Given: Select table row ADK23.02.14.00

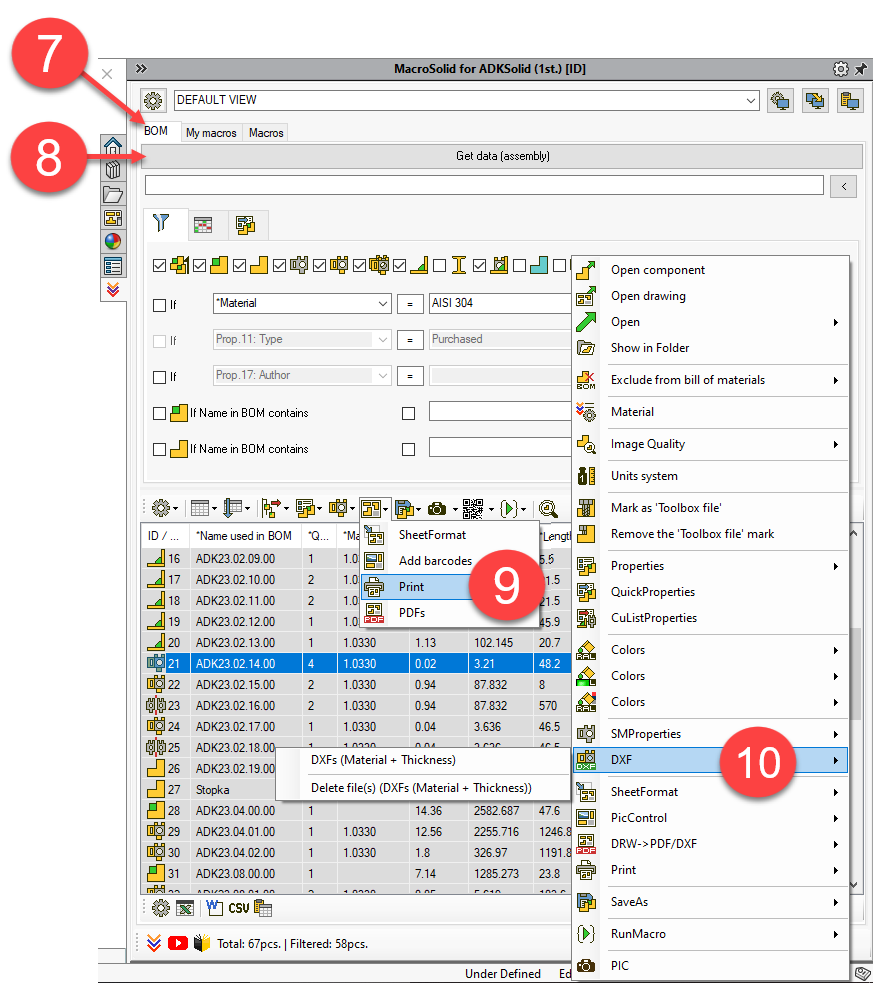Looking at the screenshot, I should 356,663.
